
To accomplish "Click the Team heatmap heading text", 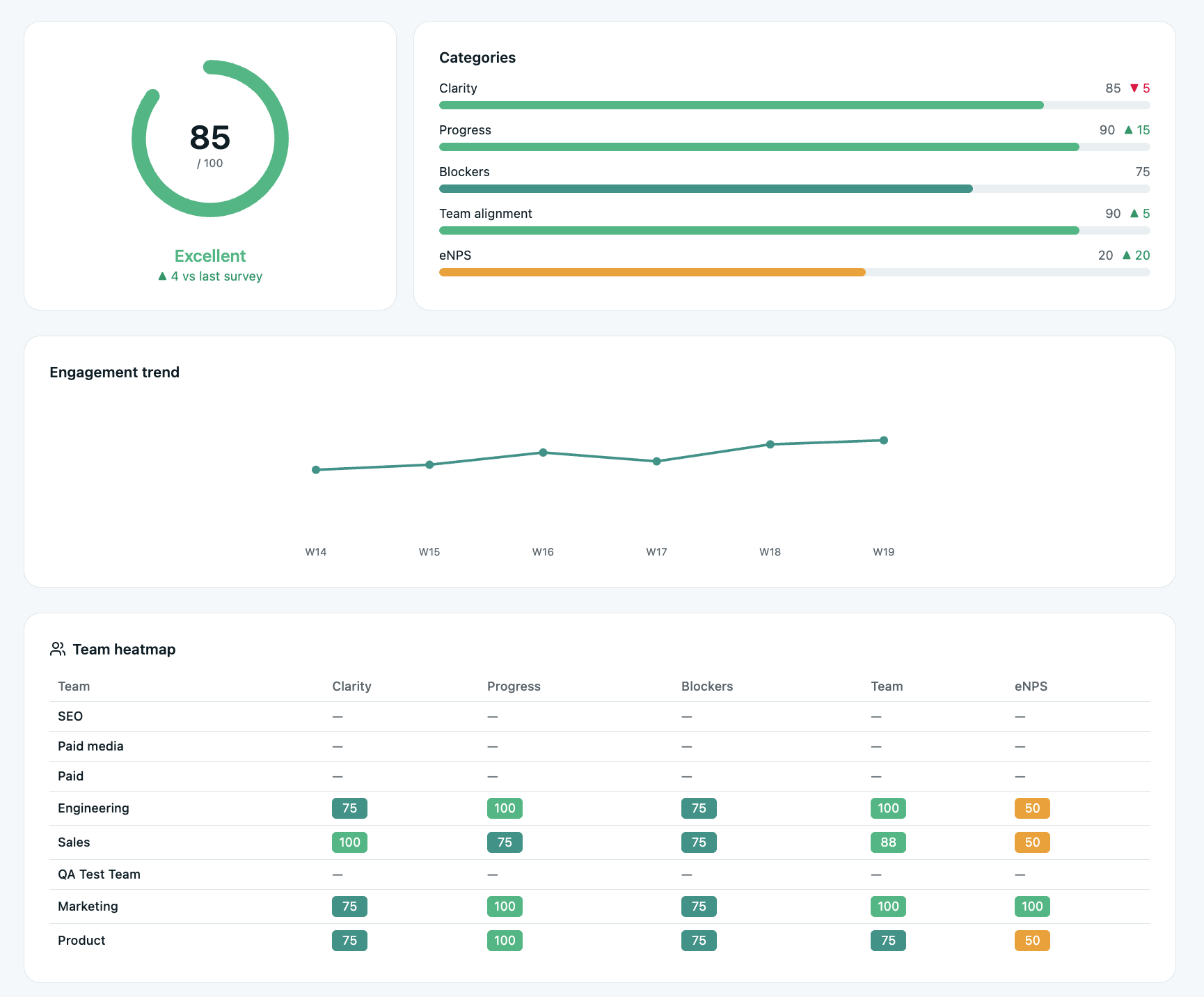I will [124, 650].
